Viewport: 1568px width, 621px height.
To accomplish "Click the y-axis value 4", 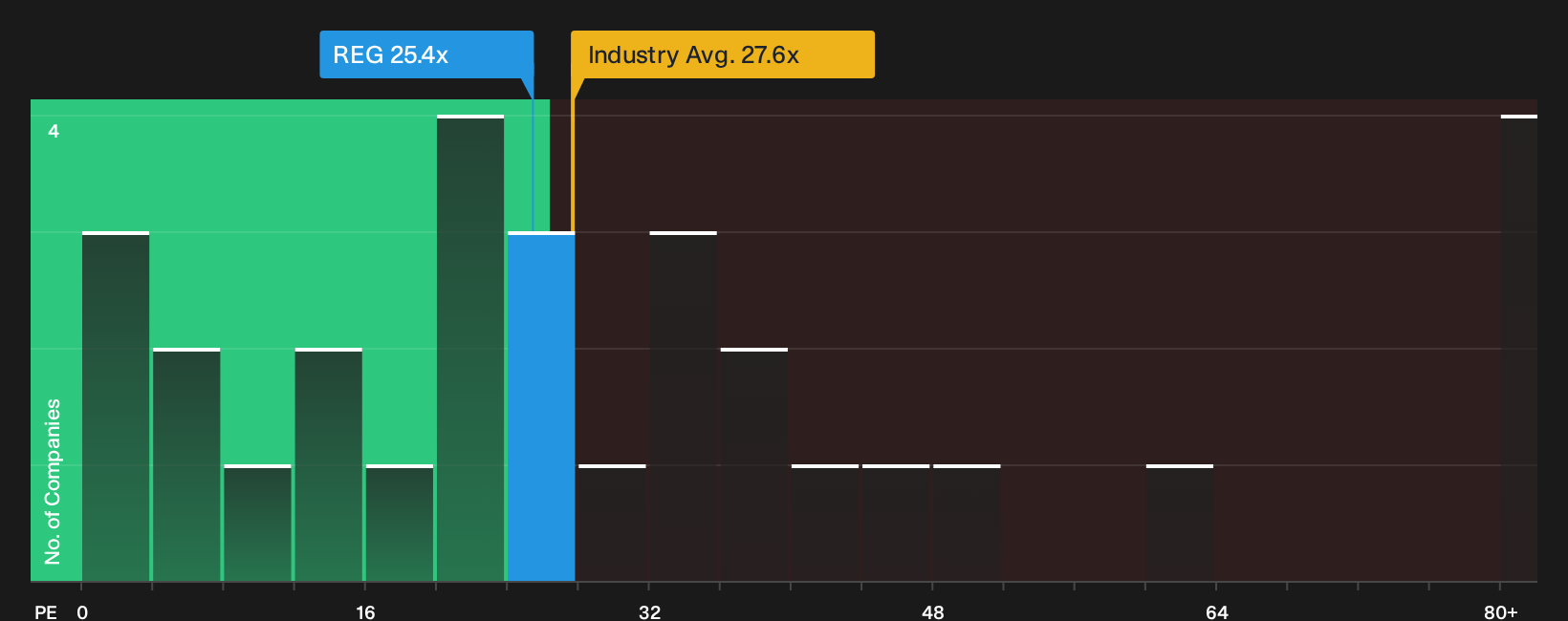I will tap(54, 131).
